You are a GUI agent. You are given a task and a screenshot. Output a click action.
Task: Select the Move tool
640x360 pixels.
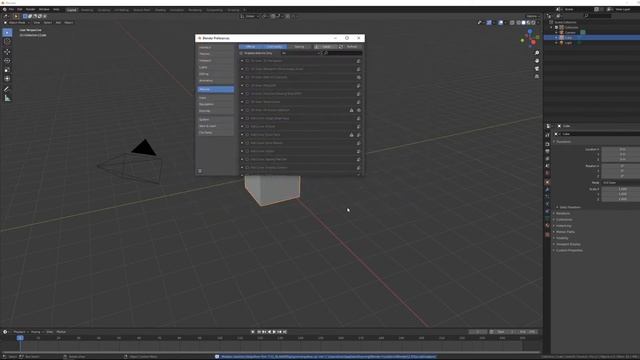[x=7, y=52]
